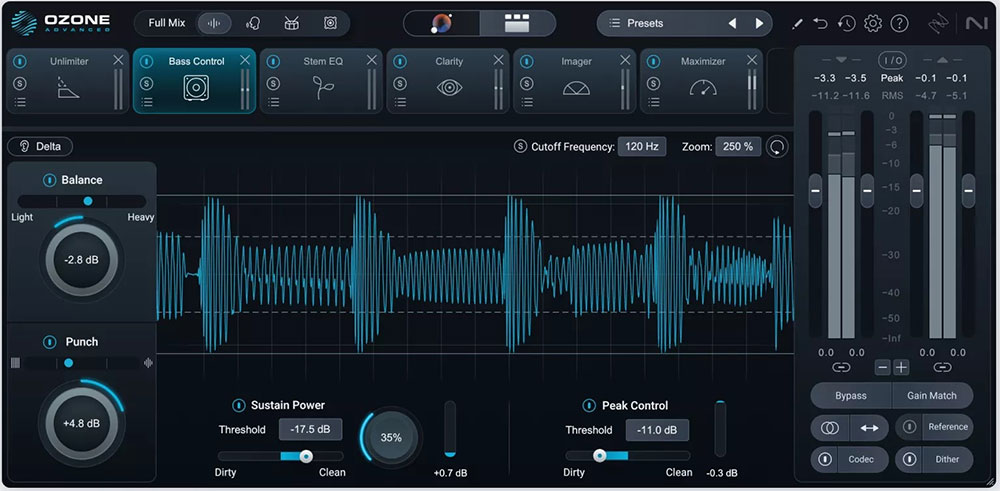Click the Dither button
This screenshot has width=1000, height=491.
point(947,459)
